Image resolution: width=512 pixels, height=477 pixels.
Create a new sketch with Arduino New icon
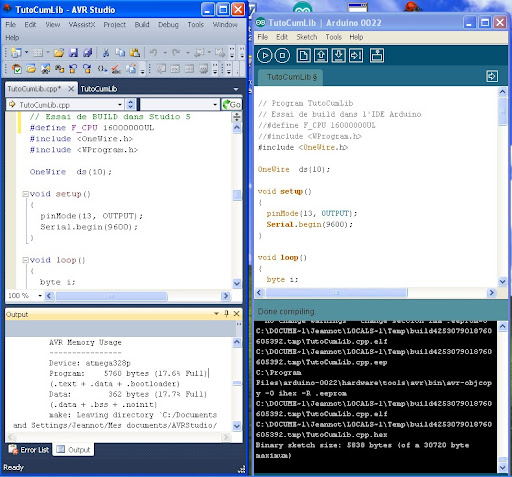303,56
